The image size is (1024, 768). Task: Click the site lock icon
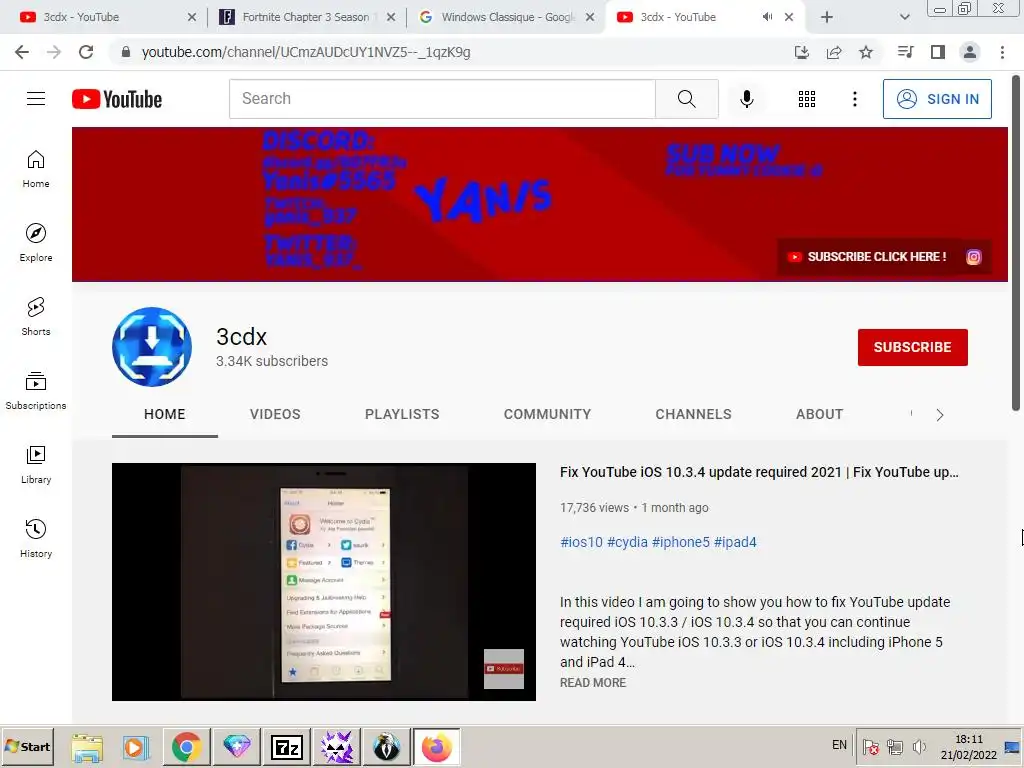click(126, 52)
